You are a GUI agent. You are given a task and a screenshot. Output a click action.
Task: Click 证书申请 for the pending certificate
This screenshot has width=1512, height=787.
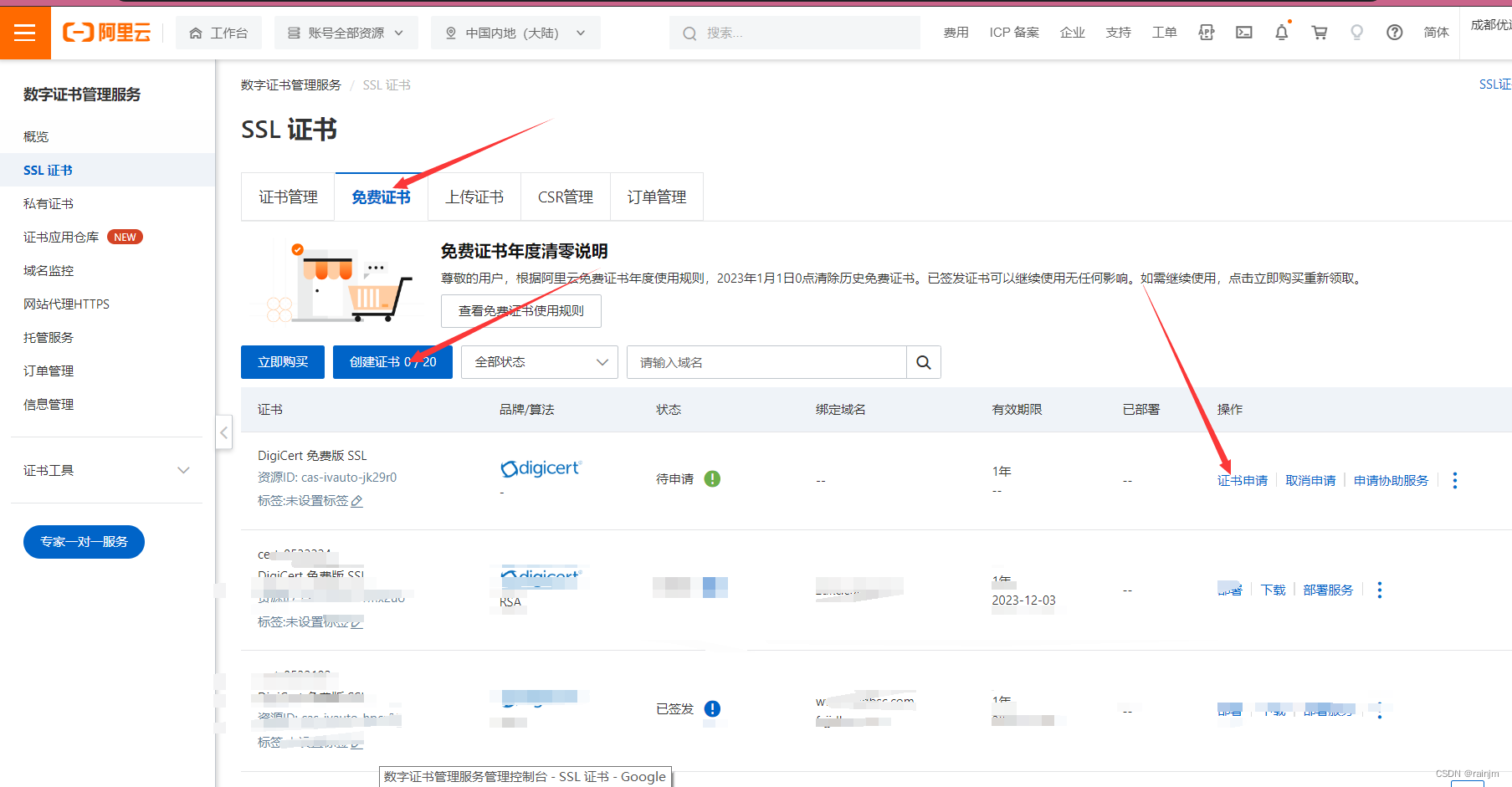(1242, 480)
